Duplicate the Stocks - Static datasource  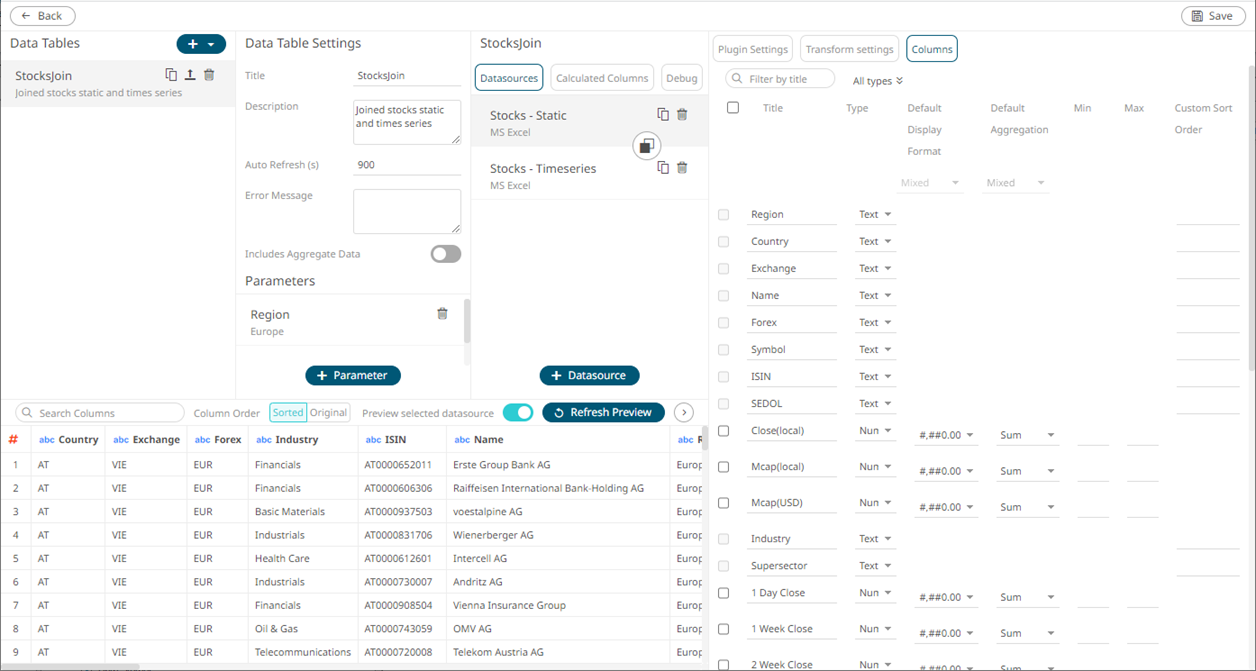click(x=663, y=115)
